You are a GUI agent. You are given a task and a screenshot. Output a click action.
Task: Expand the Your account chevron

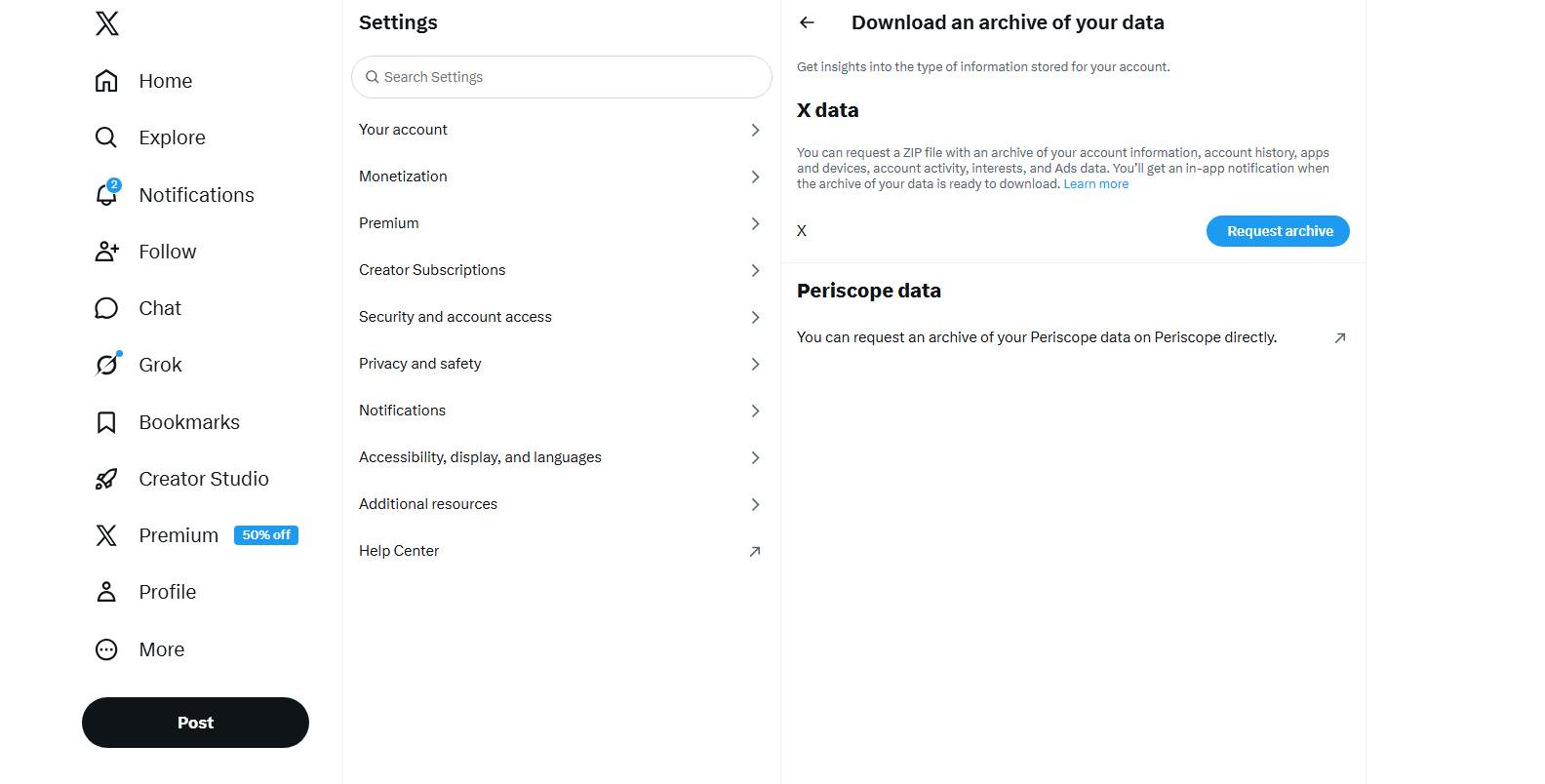pyautogui.click(x=755, y=130)
